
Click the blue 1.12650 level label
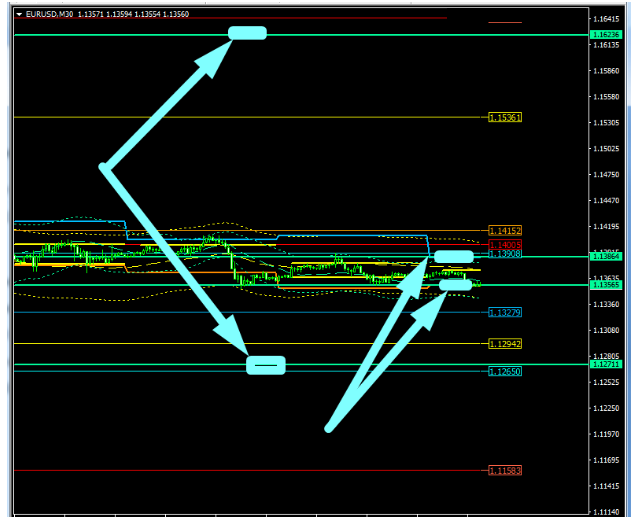coord(504,371)
